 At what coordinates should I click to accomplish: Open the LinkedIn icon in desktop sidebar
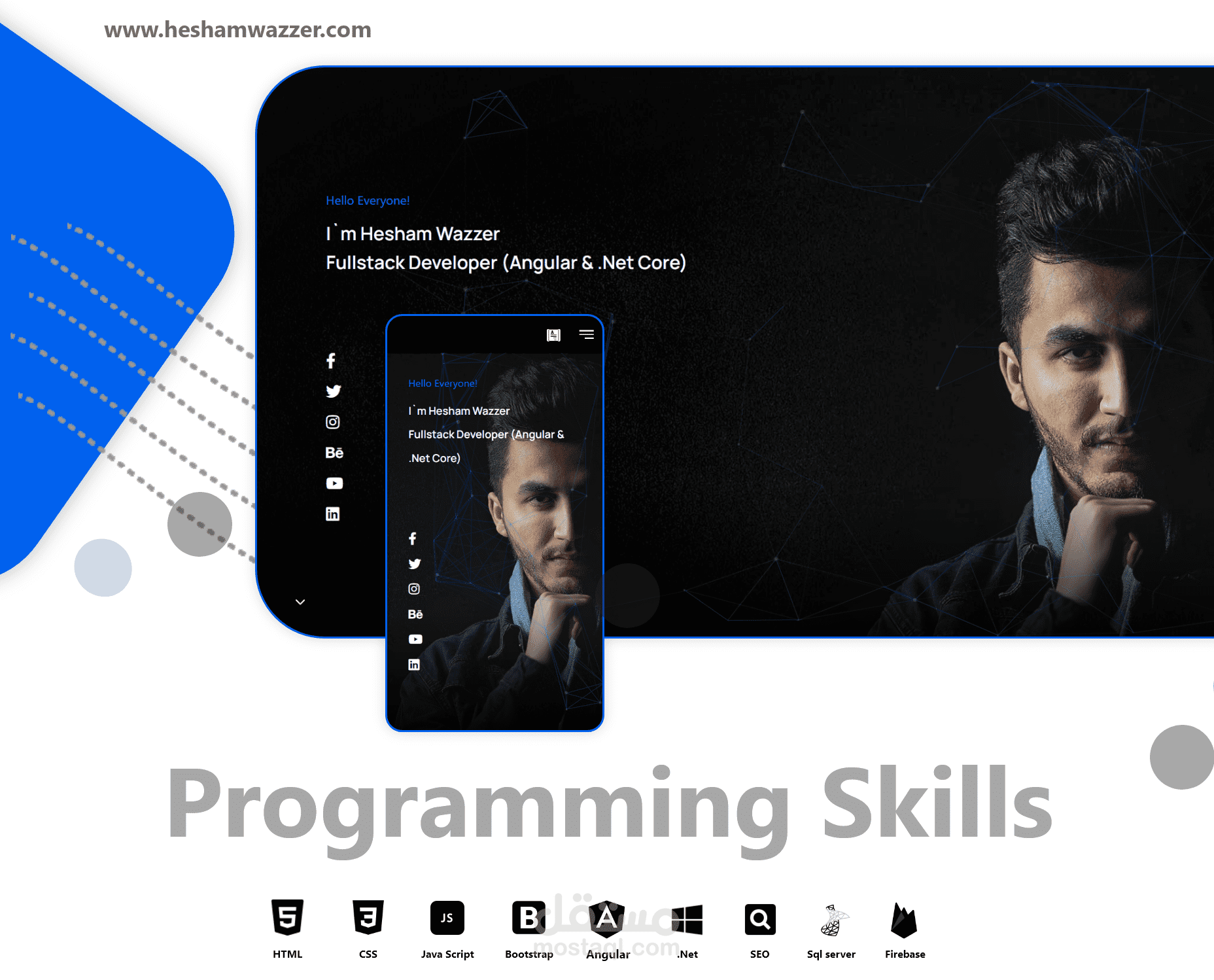coord(333,514)
